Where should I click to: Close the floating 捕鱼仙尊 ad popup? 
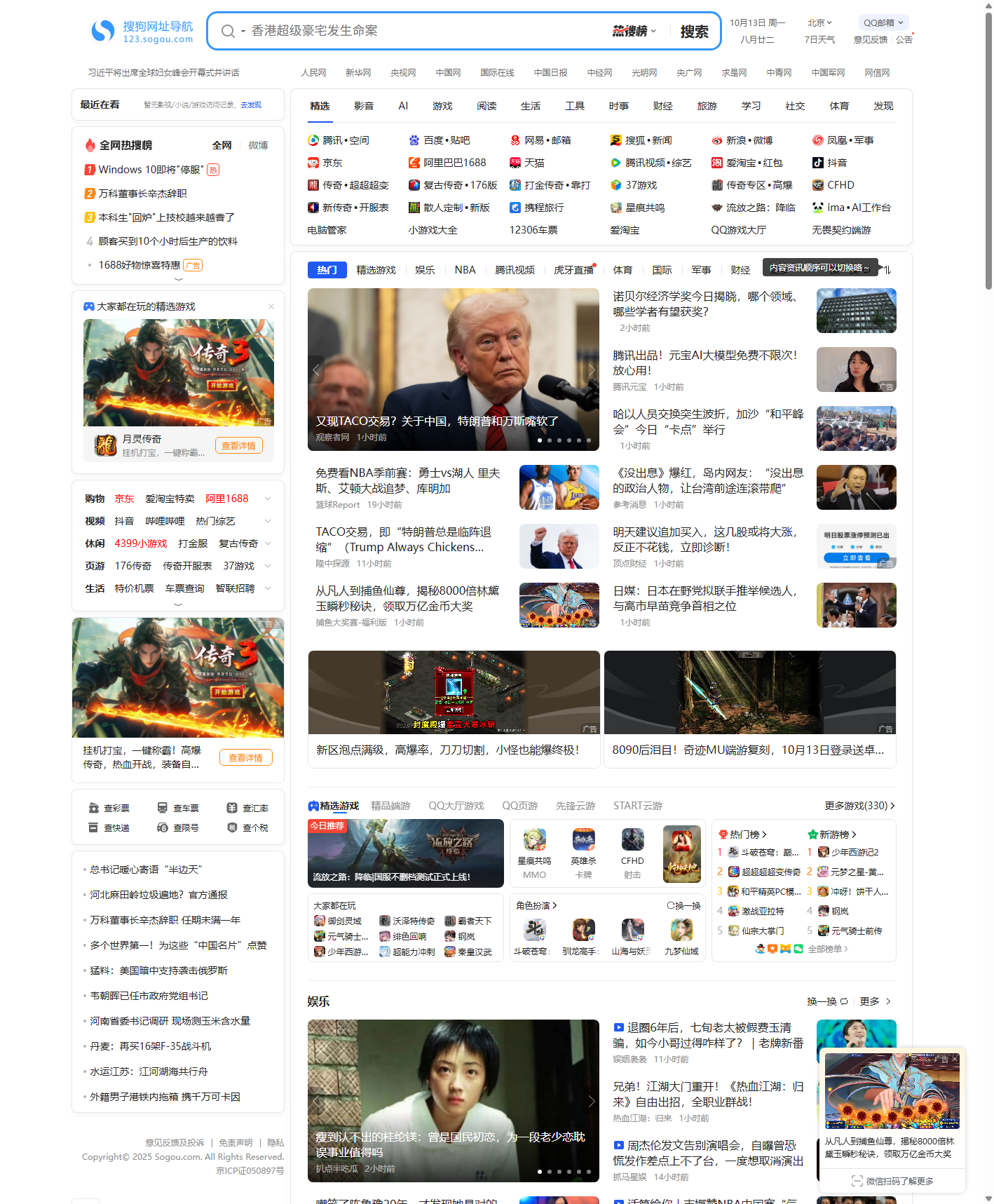(954, 1058)
